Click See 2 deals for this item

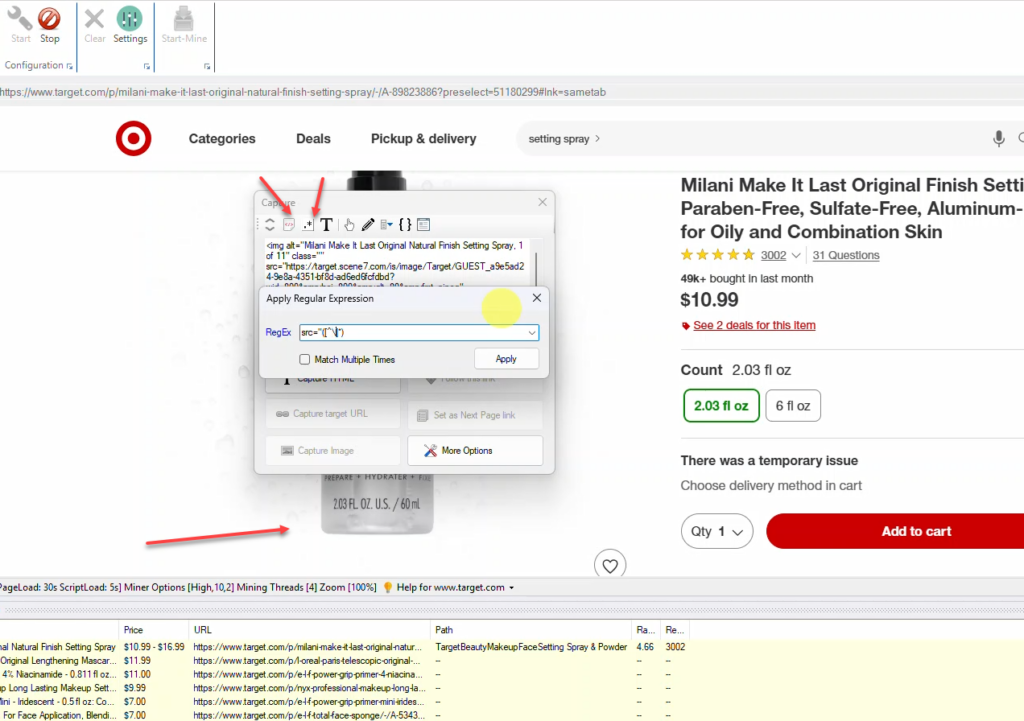tap(754, 325)
